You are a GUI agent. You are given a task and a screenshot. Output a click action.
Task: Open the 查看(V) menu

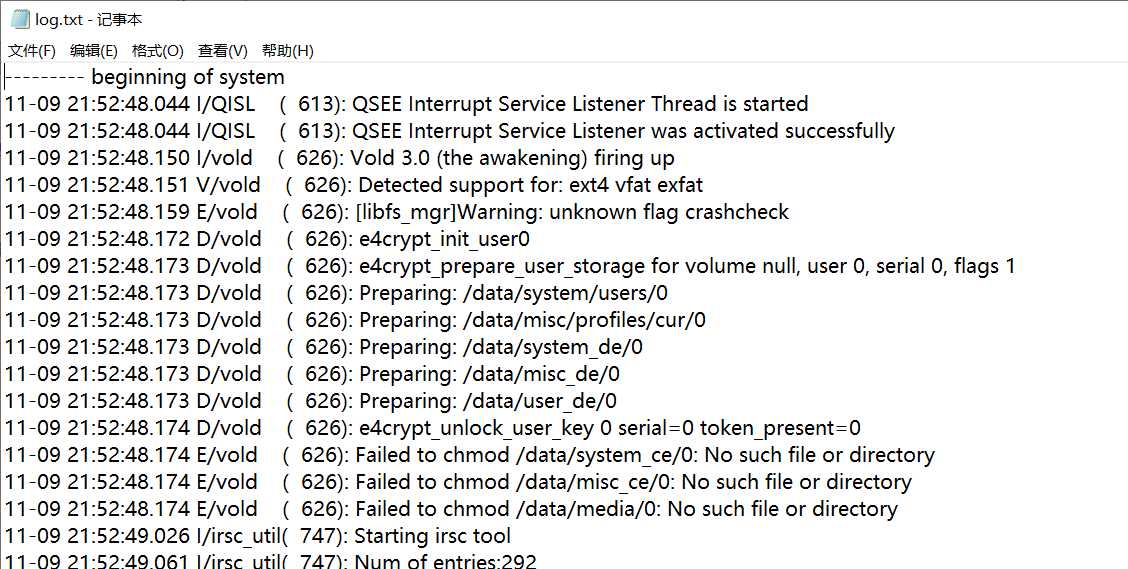pyautogui.click(x=222, y=51)
